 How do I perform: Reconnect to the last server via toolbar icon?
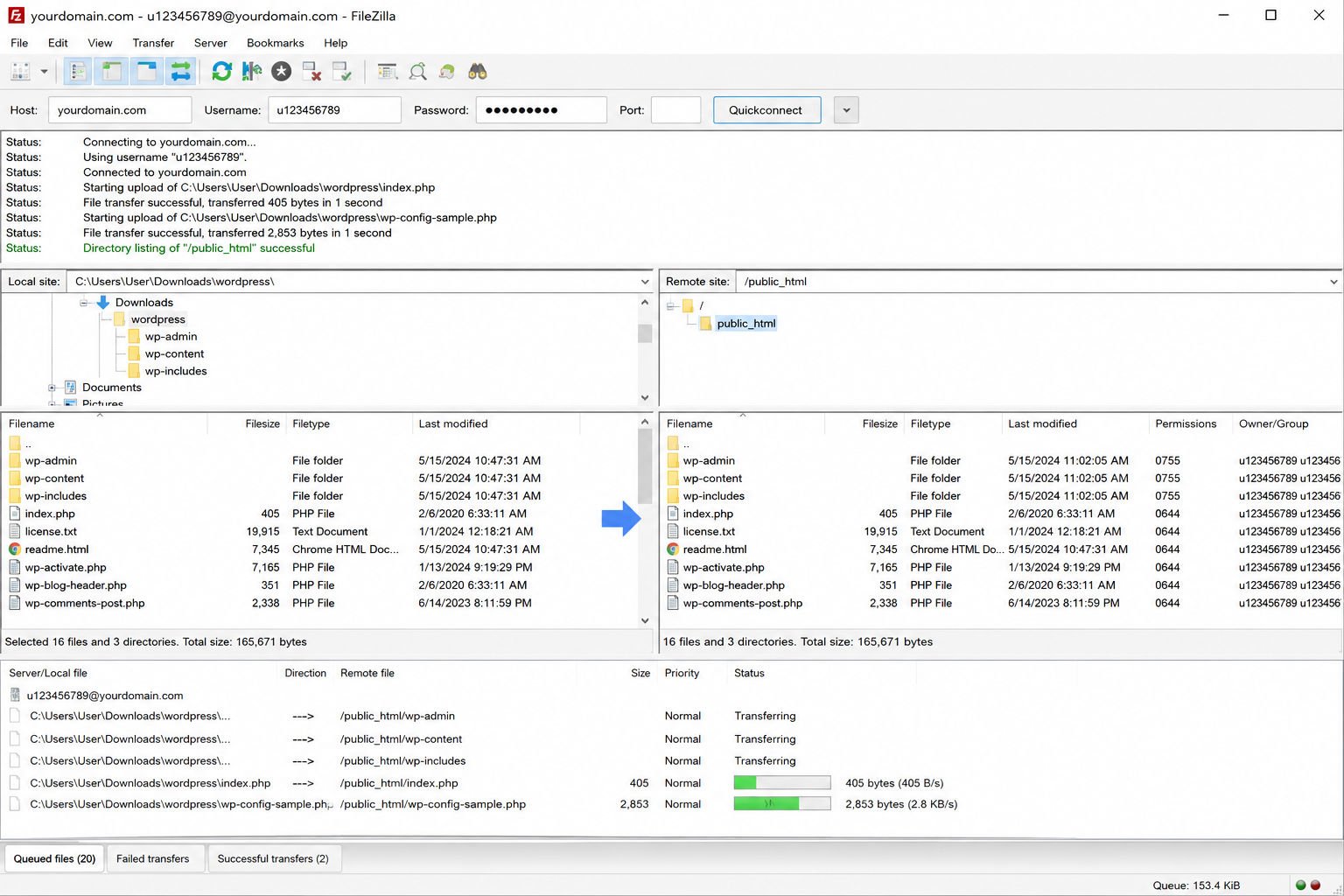(x=341, y=72)
